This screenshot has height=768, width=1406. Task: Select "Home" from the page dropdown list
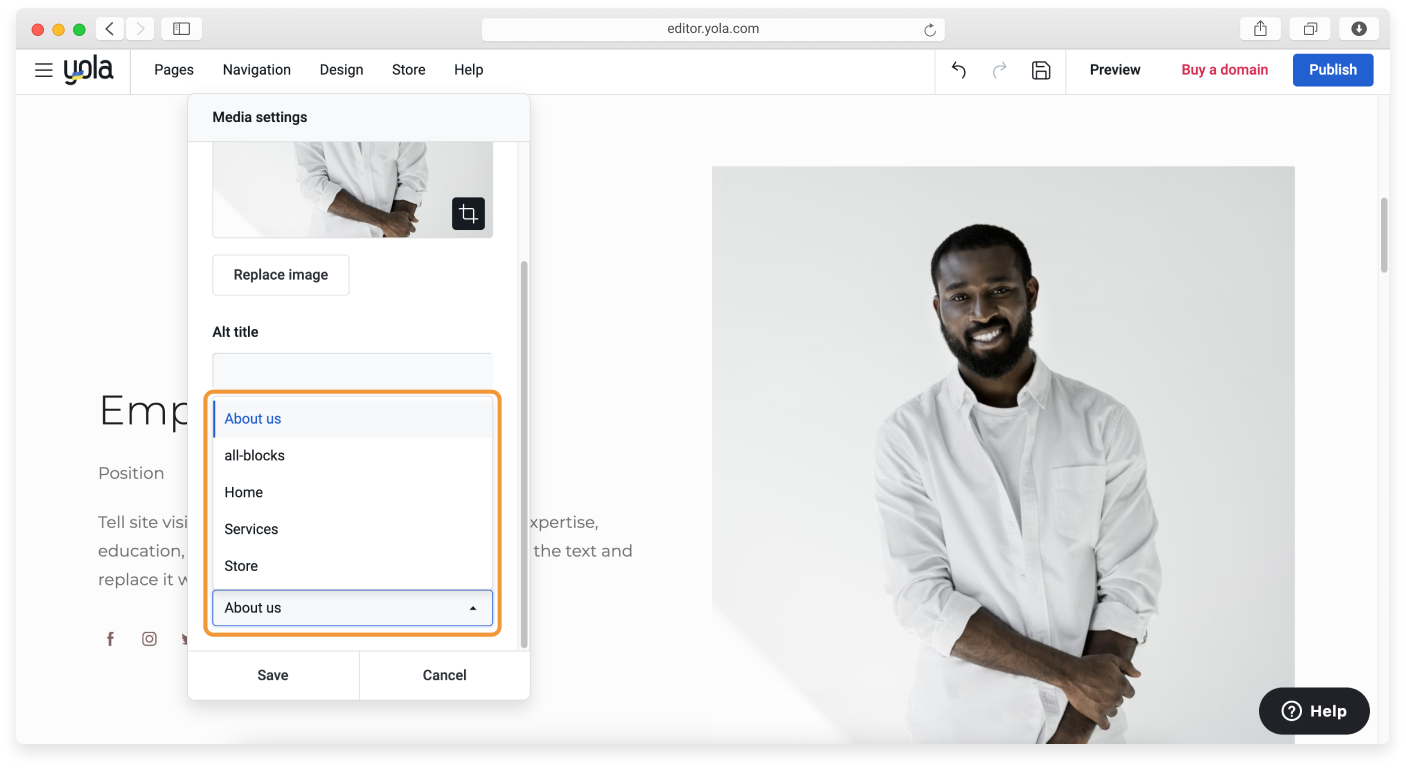[243, 492]
